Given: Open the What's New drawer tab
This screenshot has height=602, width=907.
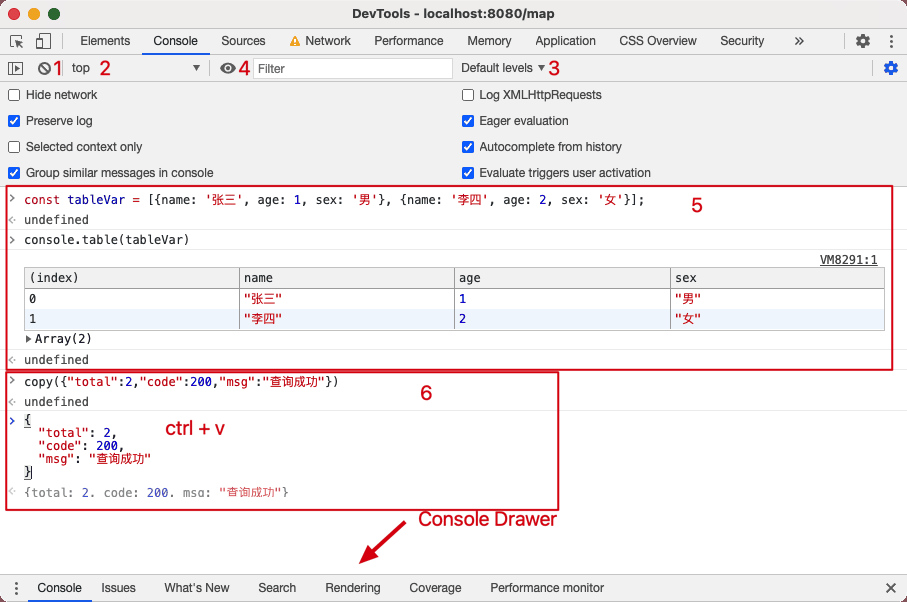Looking at the screenshot, I should (x=197, y=588).
